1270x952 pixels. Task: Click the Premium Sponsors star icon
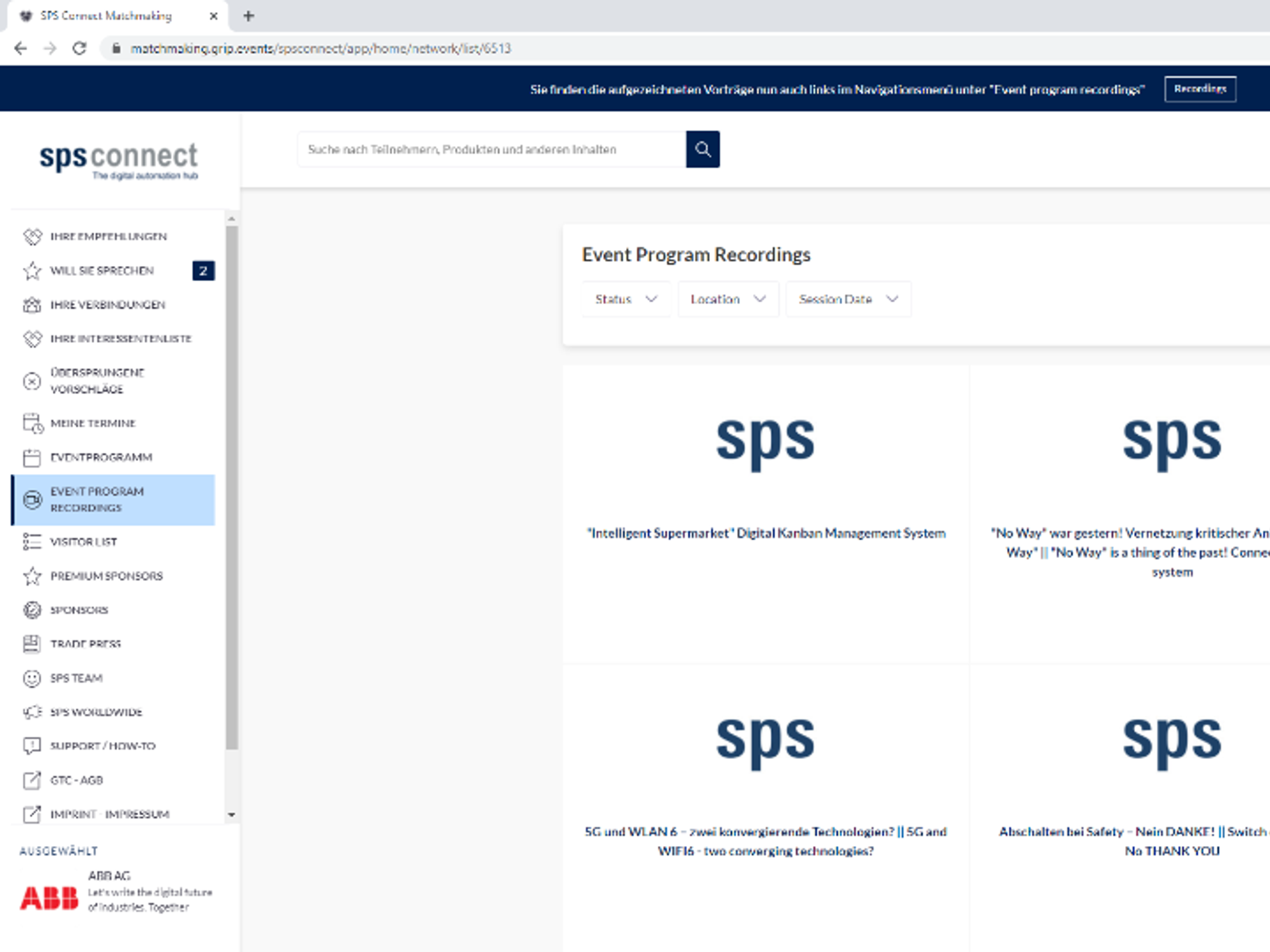(x=32, y=576)
